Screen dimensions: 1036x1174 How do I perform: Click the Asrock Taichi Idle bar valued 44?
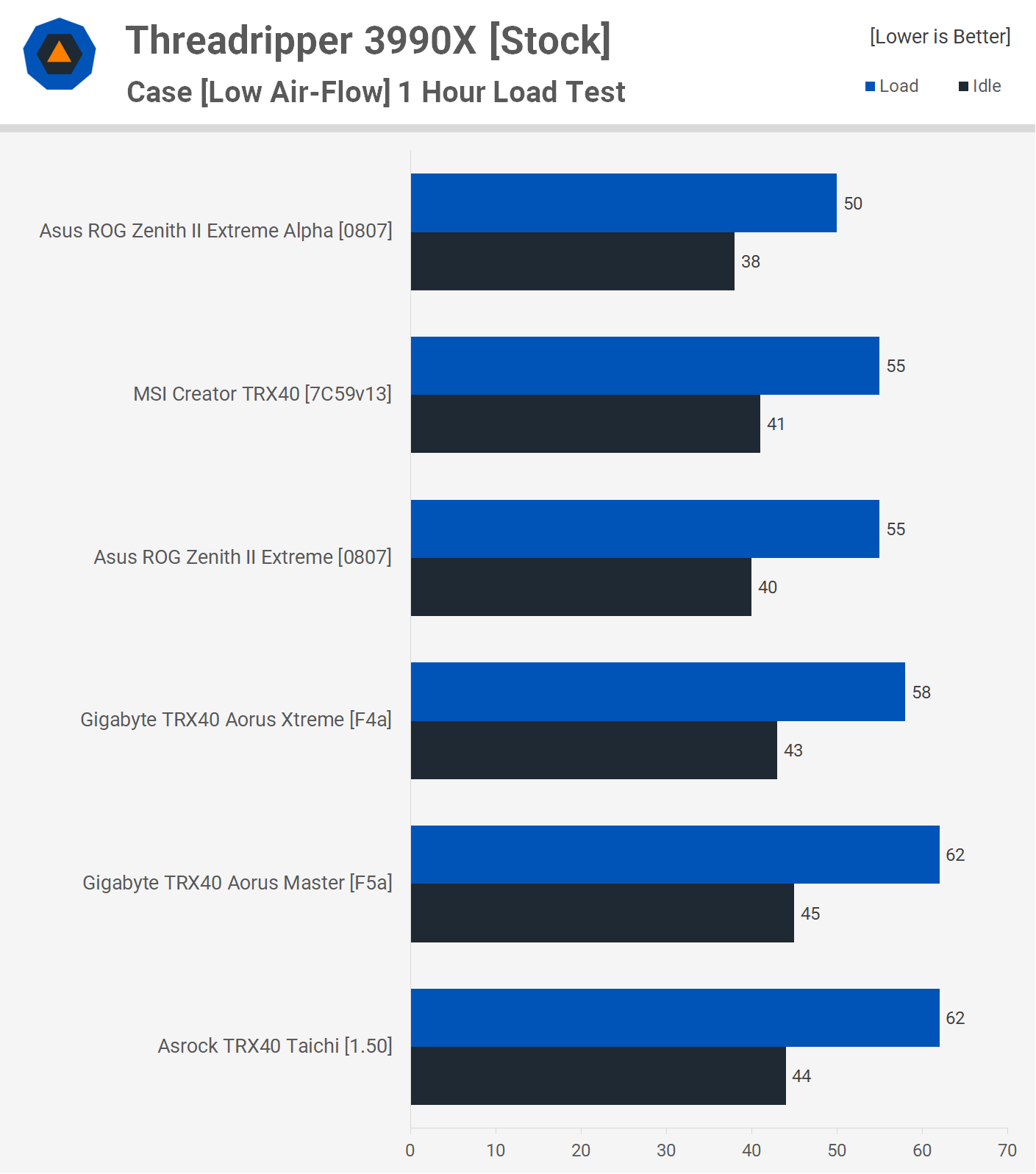[598, 1076]
